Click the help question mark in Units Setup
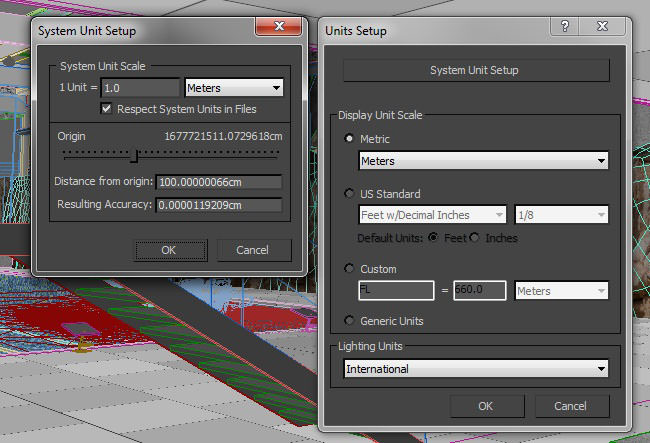This screenshot has height=443, width=650. [x=565, y=26]
